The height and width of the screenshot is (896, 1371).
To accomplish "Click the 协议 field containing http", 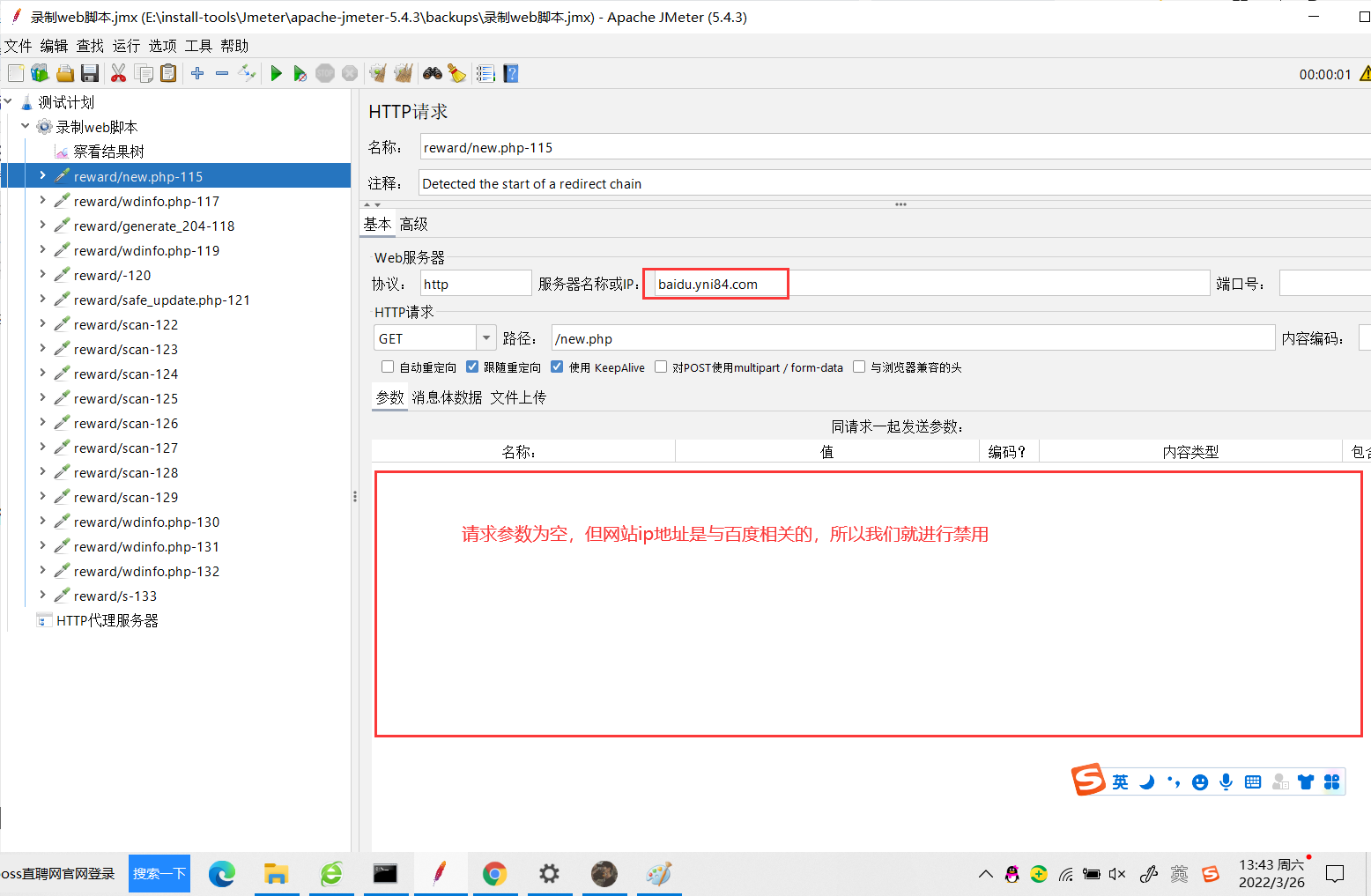I will [476, 284].
